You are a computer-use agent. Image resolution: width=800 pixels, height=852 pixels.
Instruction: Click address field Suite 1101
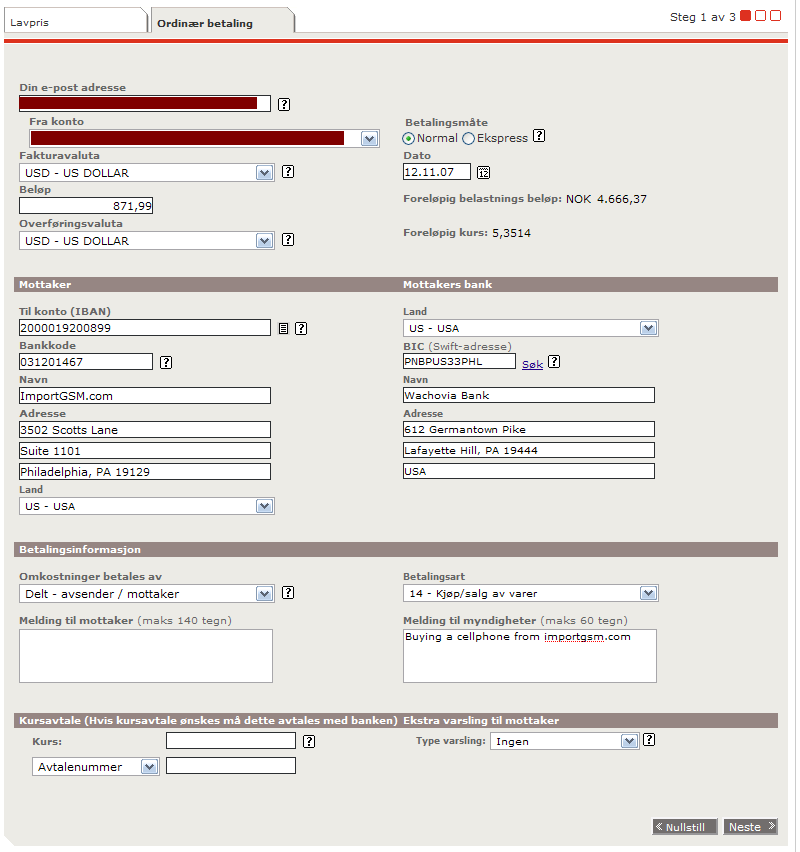click(x=145, y=450)
